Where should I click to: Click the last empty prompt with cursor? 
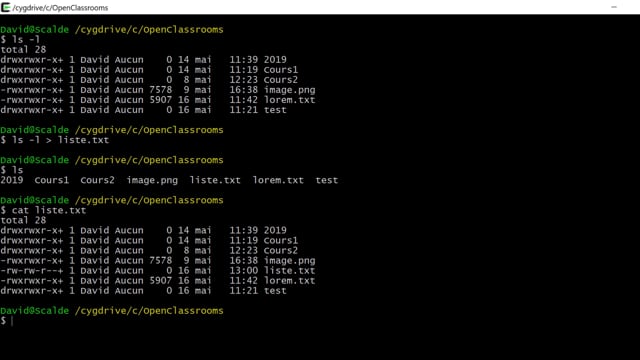tap(7, 321)
